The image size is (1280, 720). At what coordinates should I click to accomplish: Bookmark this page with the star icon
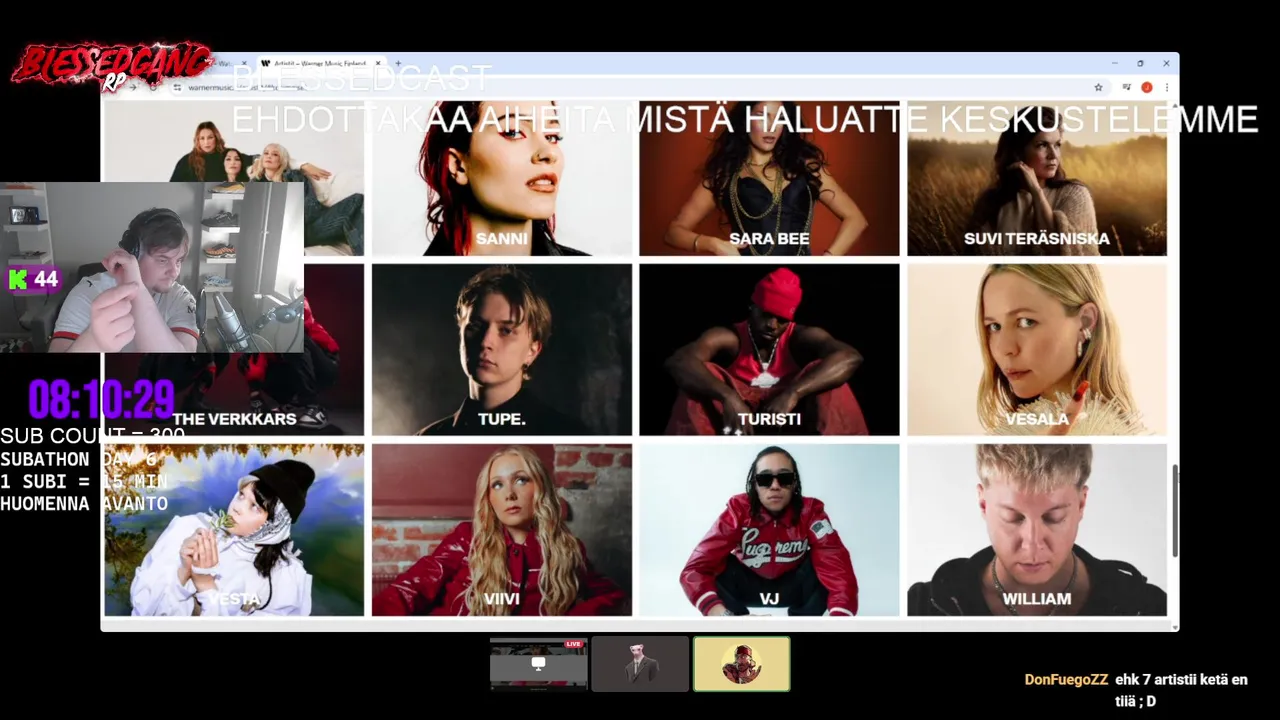click(x=1098, y=87)
